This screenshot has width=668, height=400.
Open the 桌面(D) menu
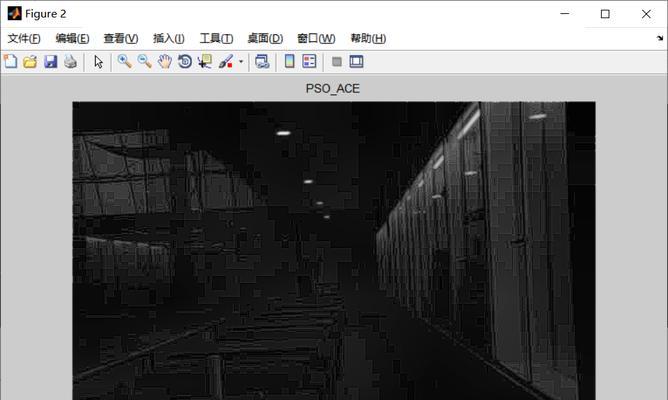pyautogui.click(x=265, y=39)
